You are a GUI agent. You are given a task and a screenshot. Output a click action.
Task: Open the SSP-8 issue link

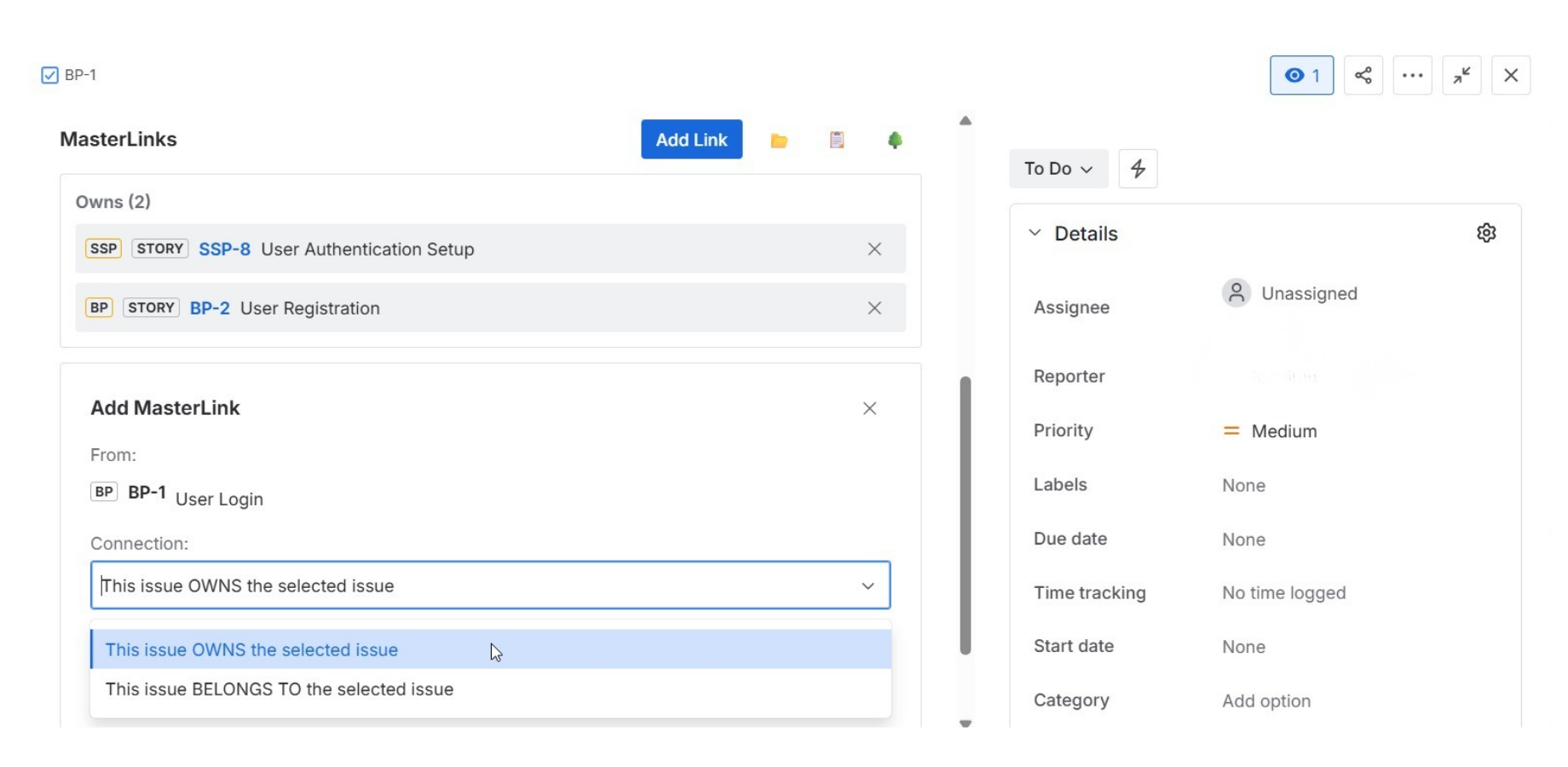(x=225, y=249)
